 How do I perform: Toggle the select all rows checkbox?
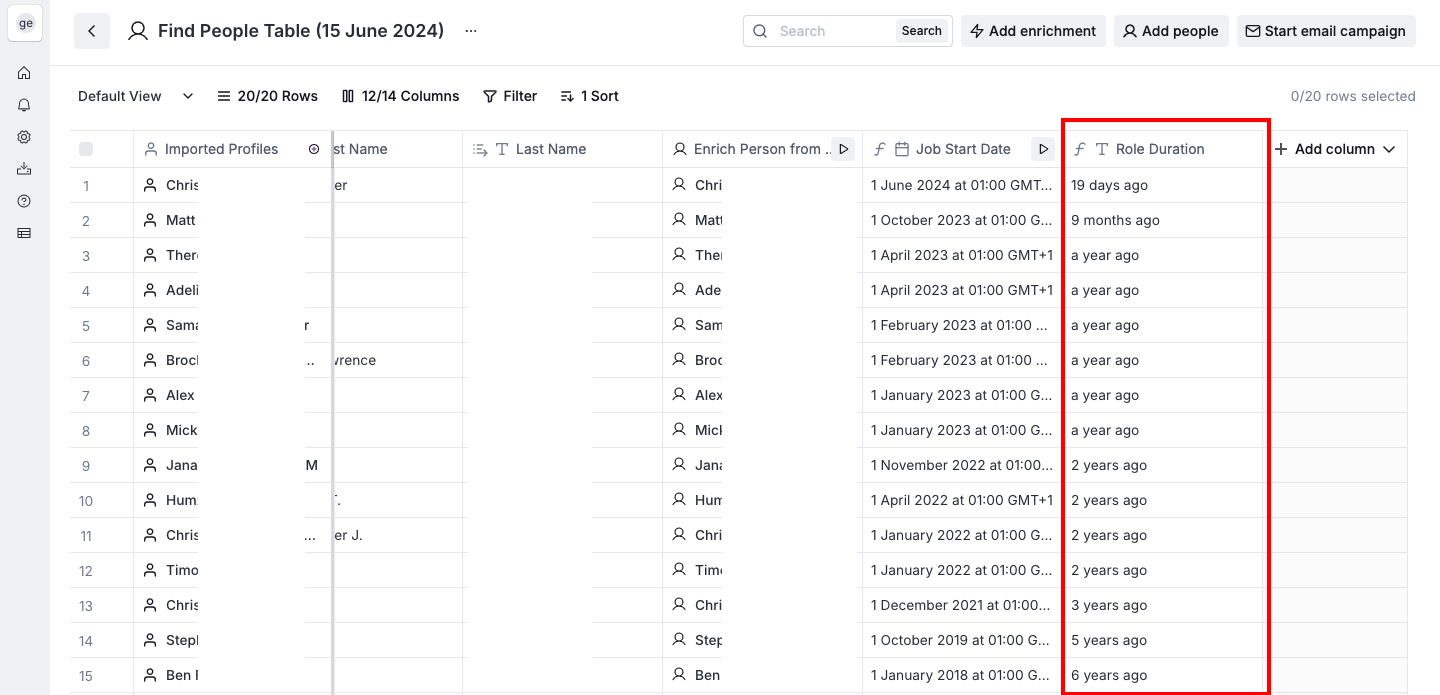[86, 149]
